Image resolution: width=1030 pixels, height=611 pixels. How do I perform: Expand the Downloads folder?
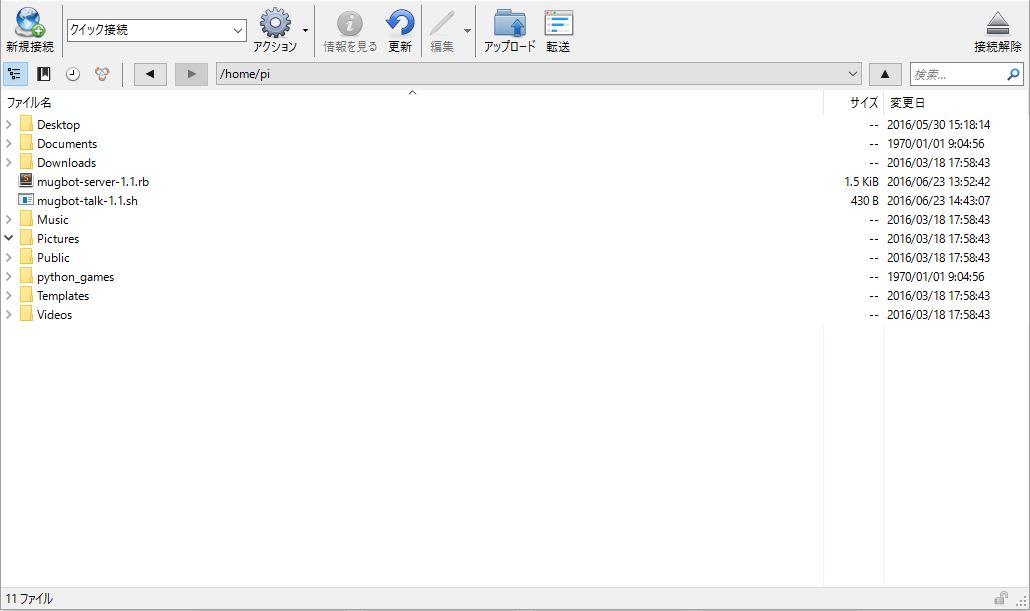pos(9,162)
